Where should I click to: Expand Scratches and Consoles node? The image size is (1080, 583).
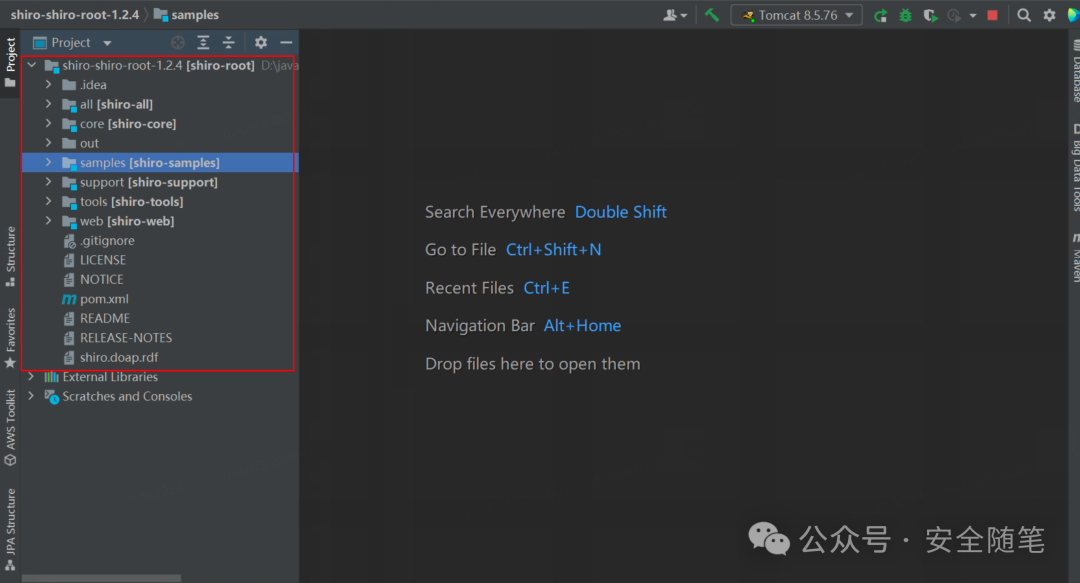click(x=31, y=396)
